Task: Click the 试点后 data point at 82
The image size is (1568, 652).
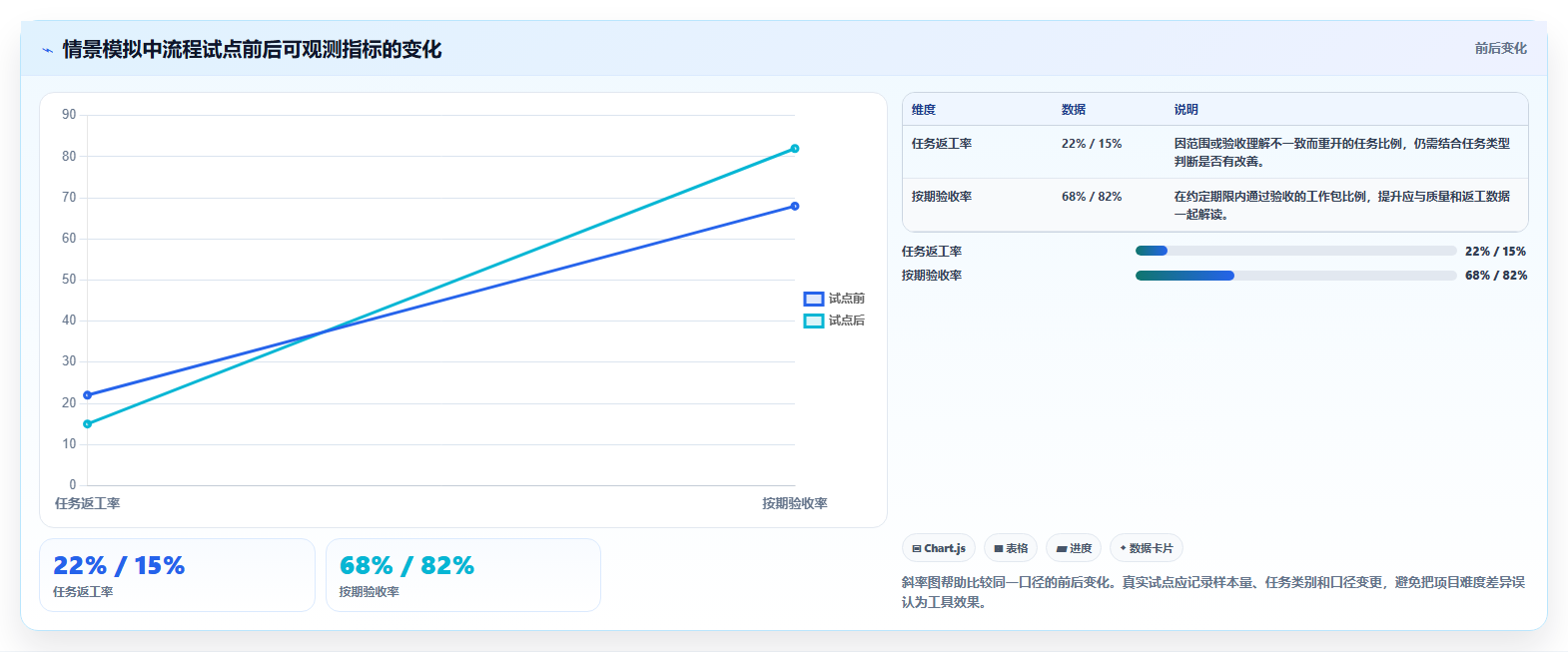Action: click(x=795, y=149)
